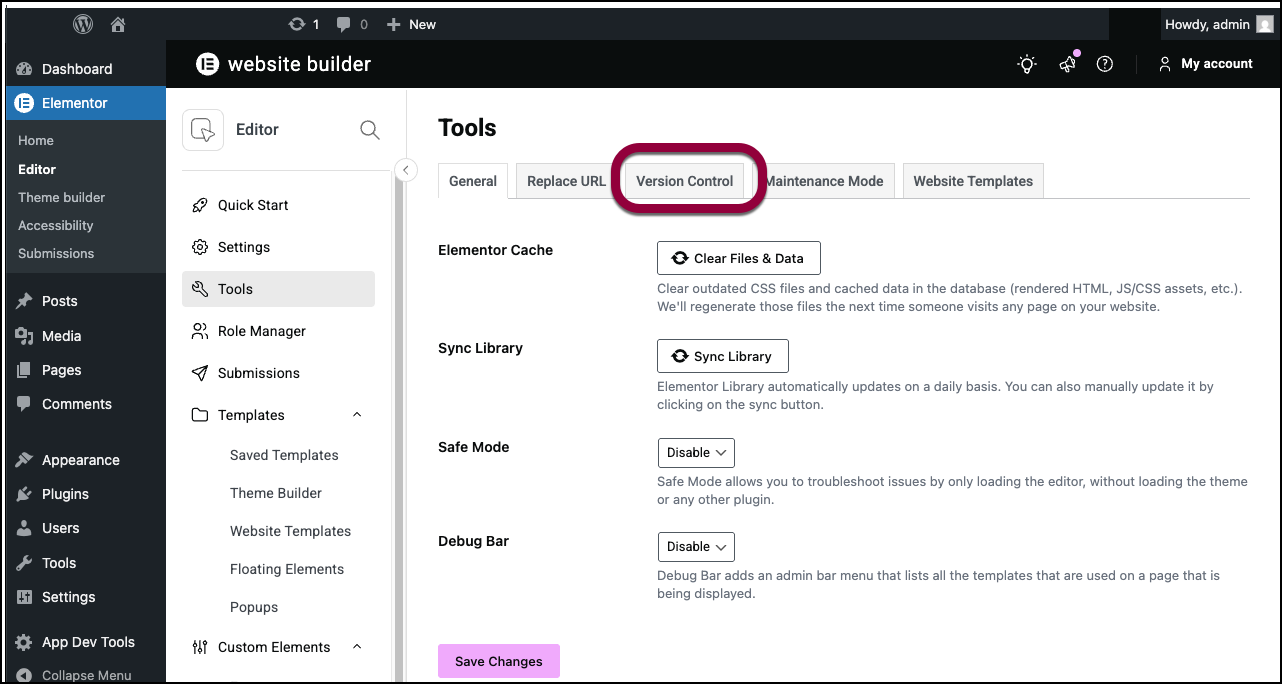Open Users in WordPress menu
Screen dimensions: 1282x684
point(85,528)
